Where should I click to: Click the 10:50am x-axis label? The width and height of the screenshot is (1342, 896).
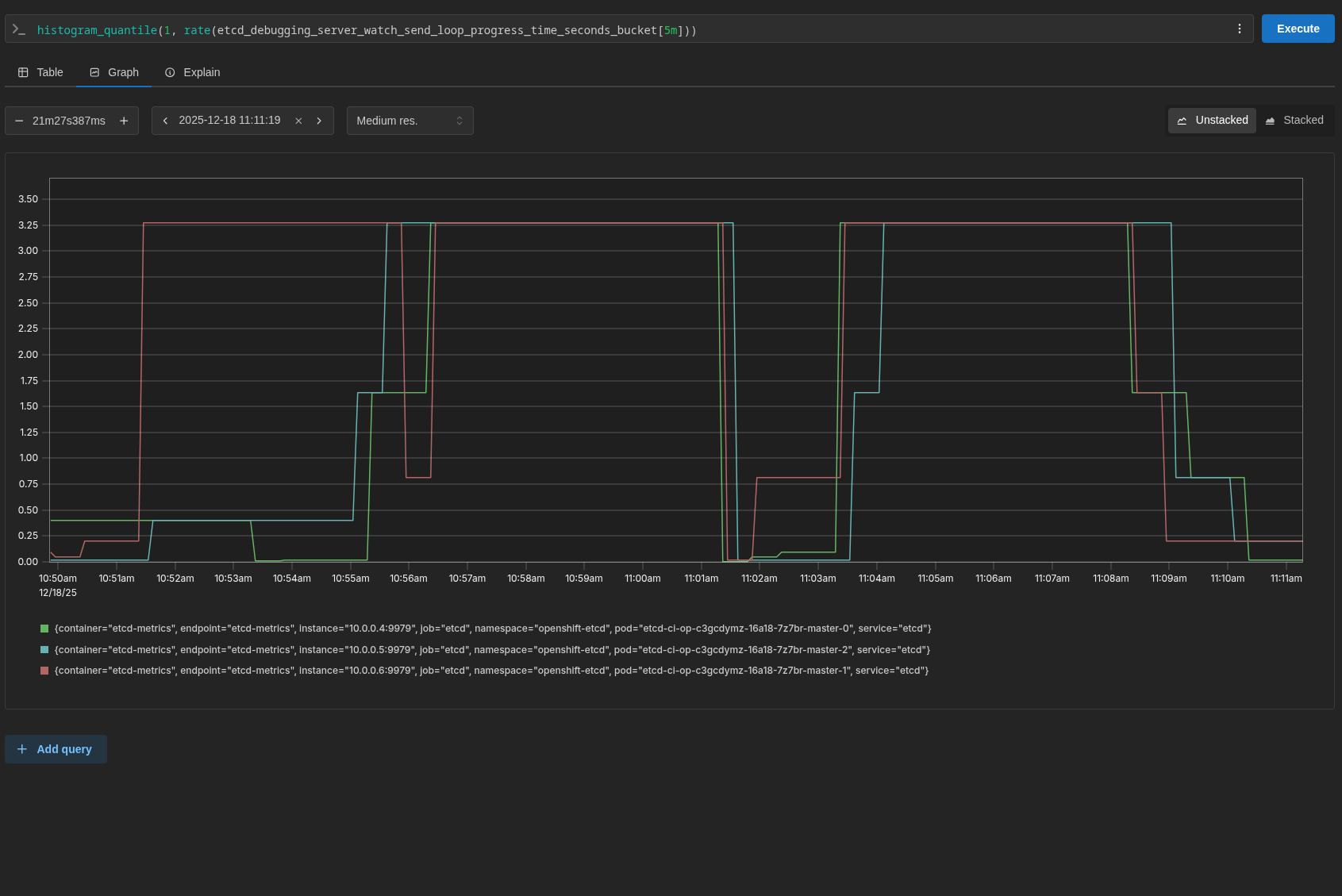[x=58, y=579]
